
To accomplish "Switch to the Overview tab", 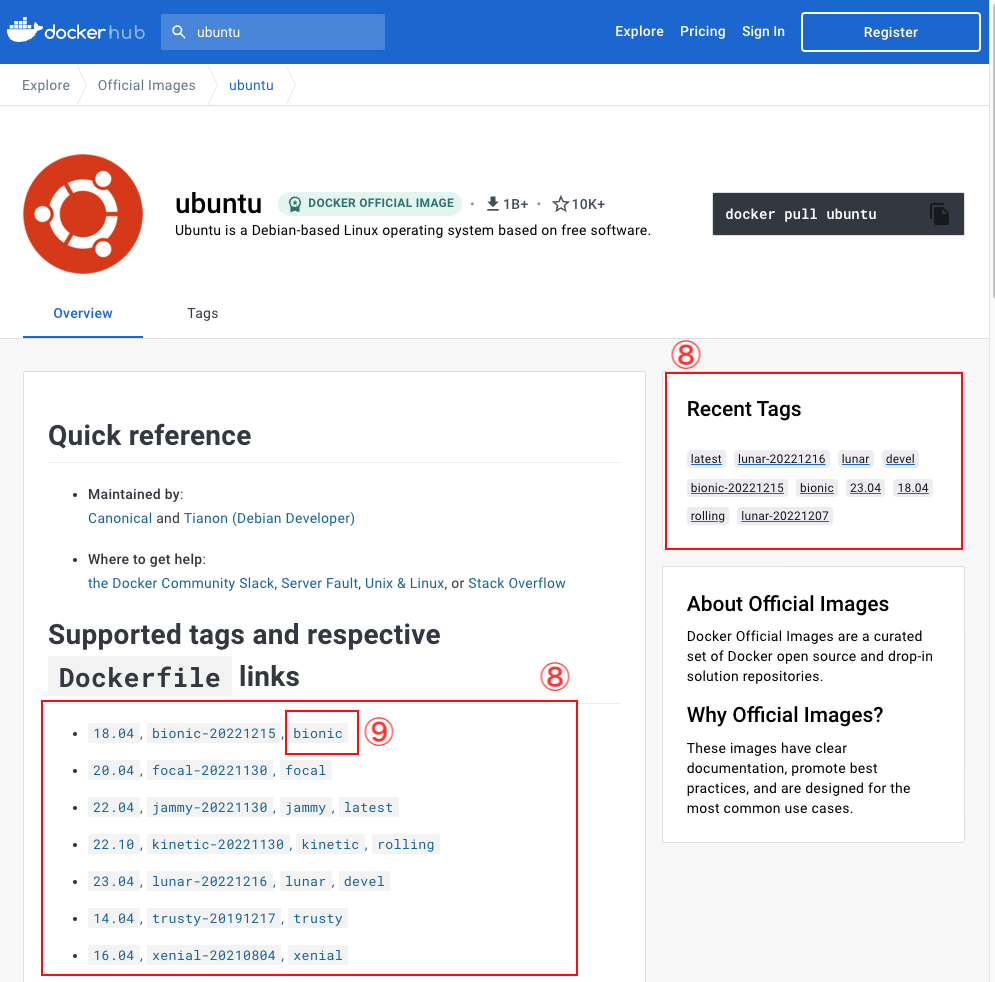I will 82,313.
